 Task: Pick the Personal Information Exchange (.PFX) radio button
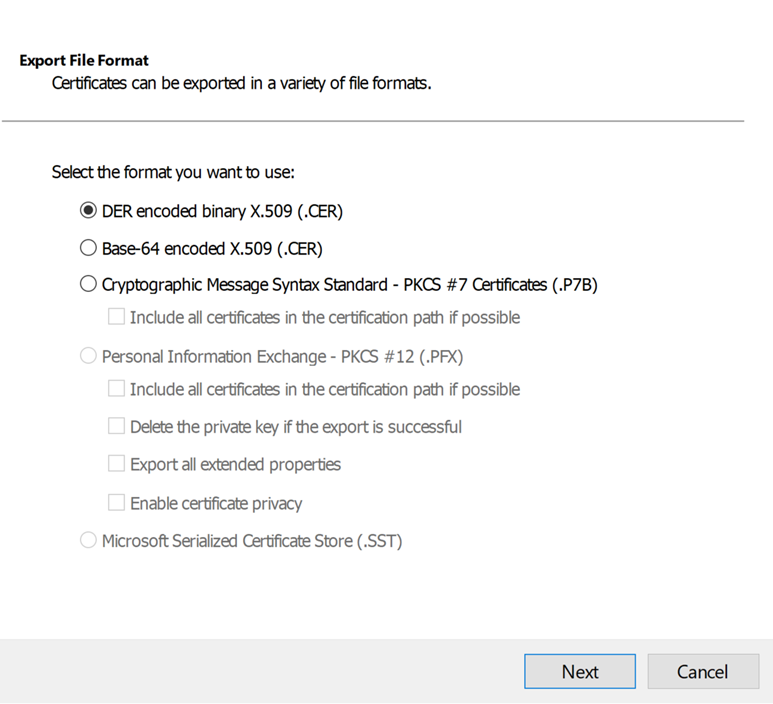pyautogui.click(x=88, y=356)
